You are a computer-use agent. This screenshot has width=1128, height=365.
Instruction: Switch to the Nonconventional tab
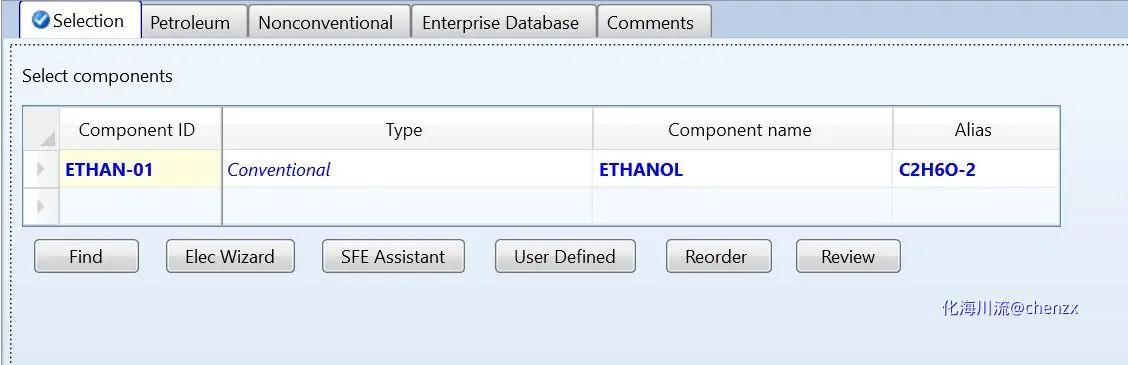click(325, 22)
